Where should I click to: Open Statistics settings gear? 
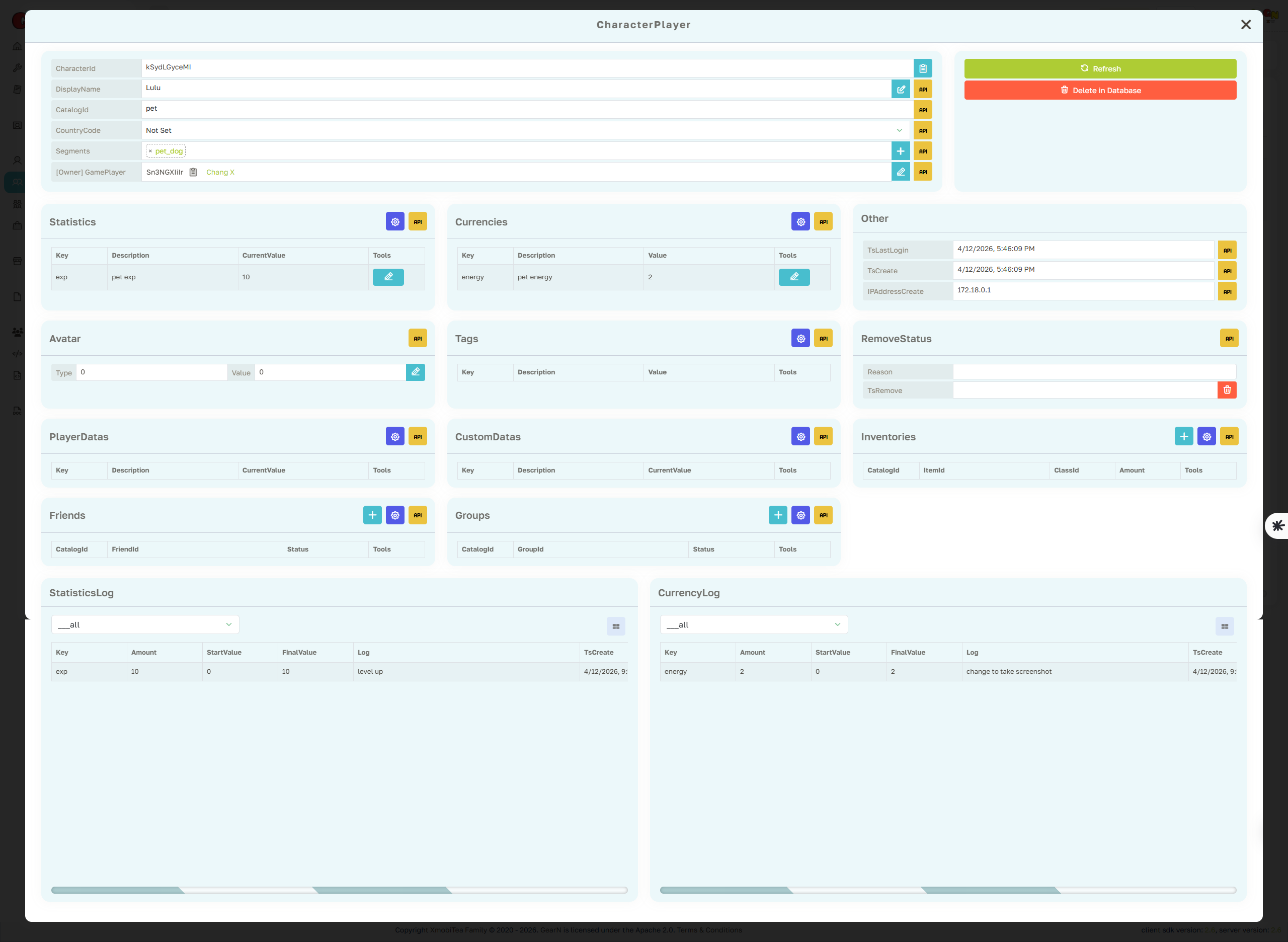point(394,221)
